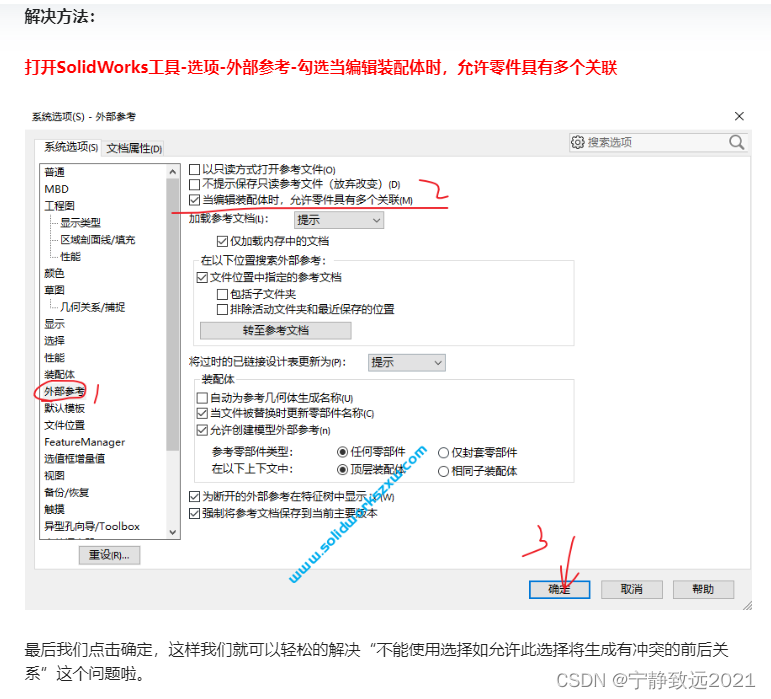
Task: Click 转至参考文档 button
Action: [x=275, y=330]
